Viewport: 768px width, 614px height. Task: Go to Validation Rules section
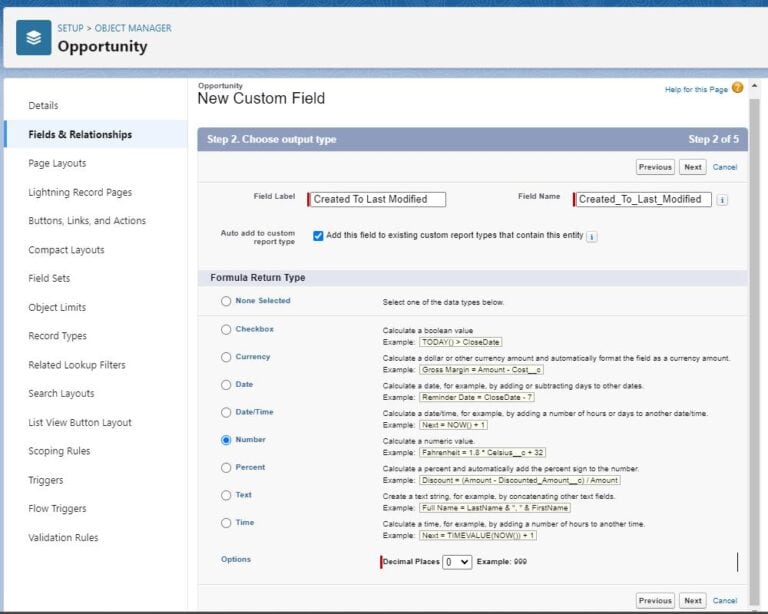pyautogui.click(x=63, y=537)
